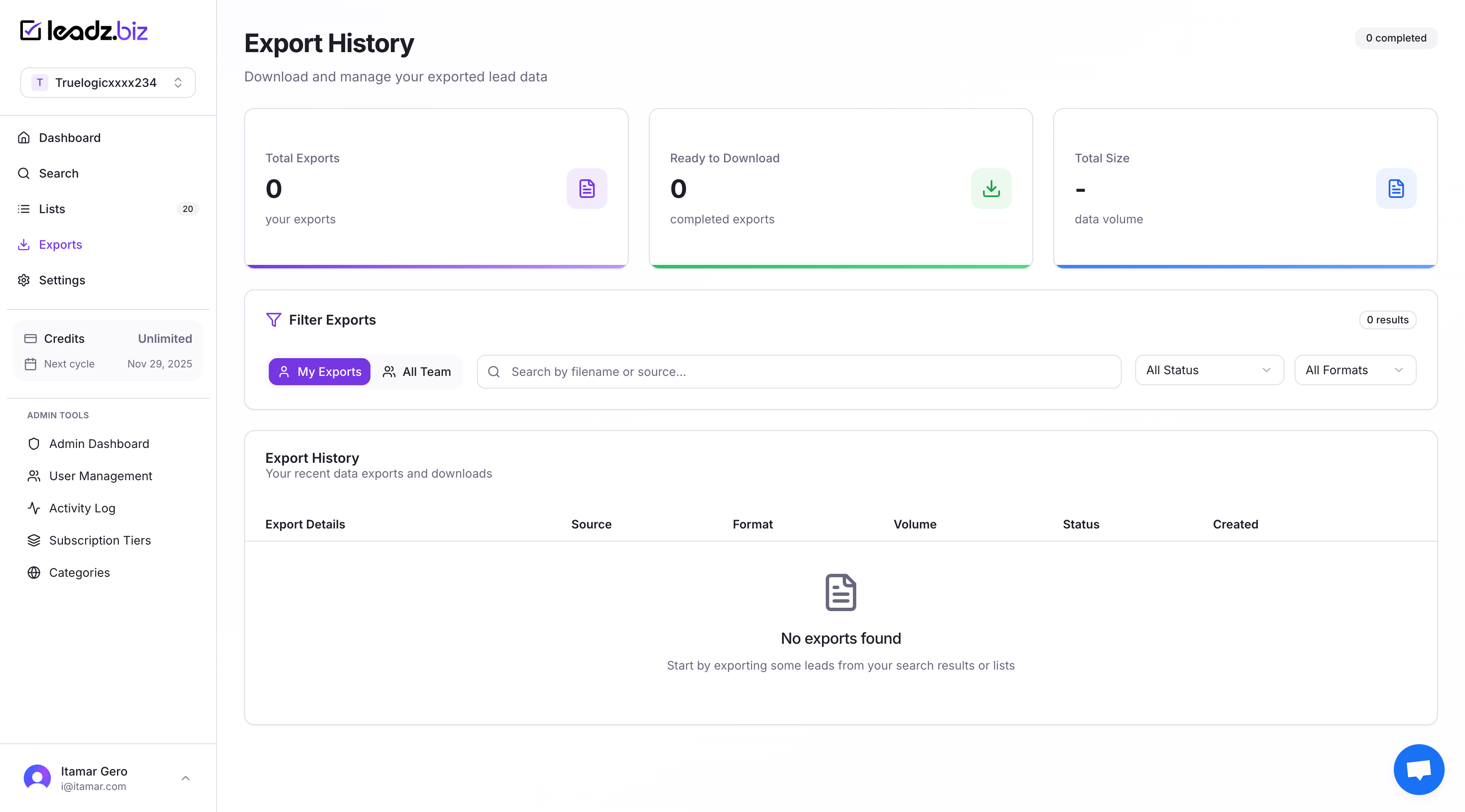Click the green Ready to Download icon

pyautogui.click(x=991, y=188)
